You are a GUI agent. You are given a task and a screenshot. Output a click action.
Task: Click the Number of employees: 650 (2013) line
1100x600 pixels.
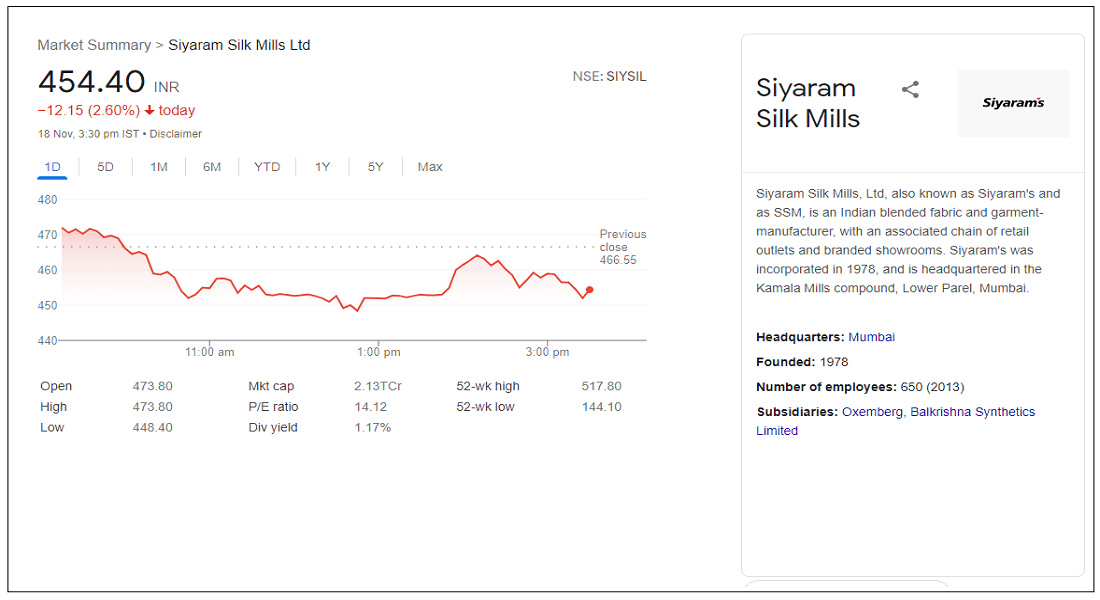coord(860,387)
